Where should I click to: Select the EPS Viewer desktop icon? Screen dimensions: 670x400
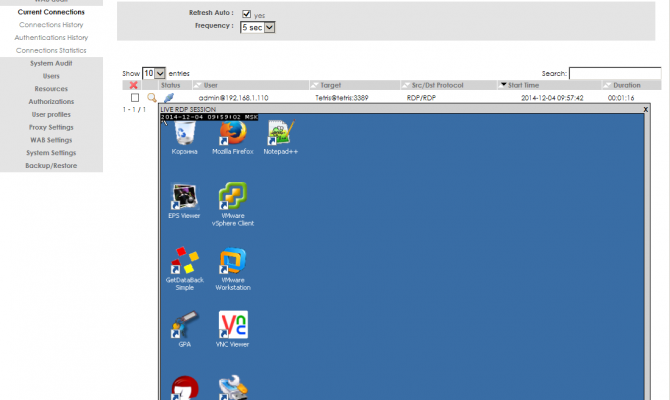click(184, 201)
